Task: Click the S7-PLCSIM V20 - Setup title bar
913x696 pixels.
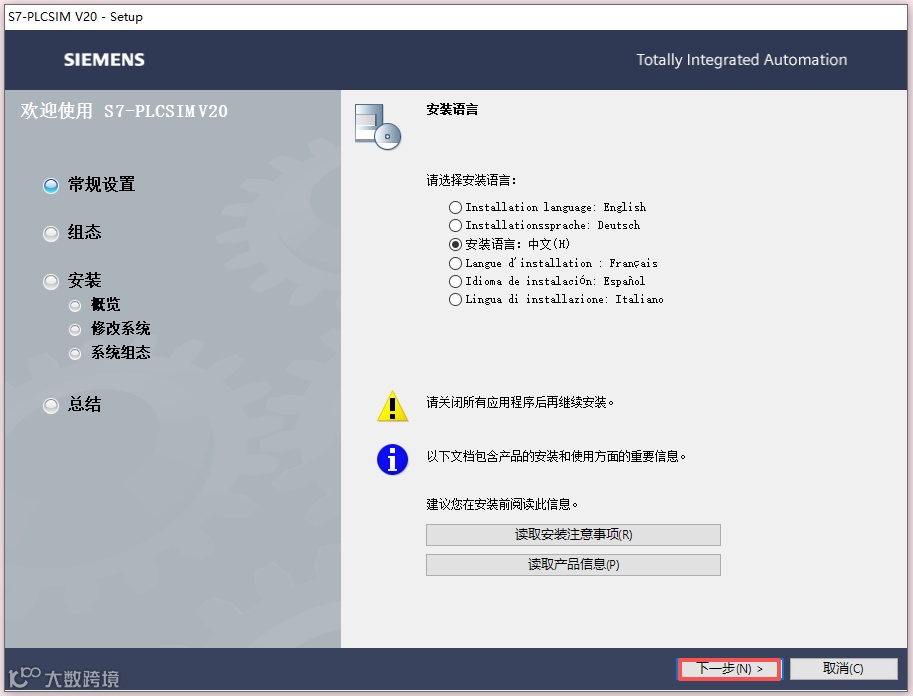Action: (x=456, y=16)
